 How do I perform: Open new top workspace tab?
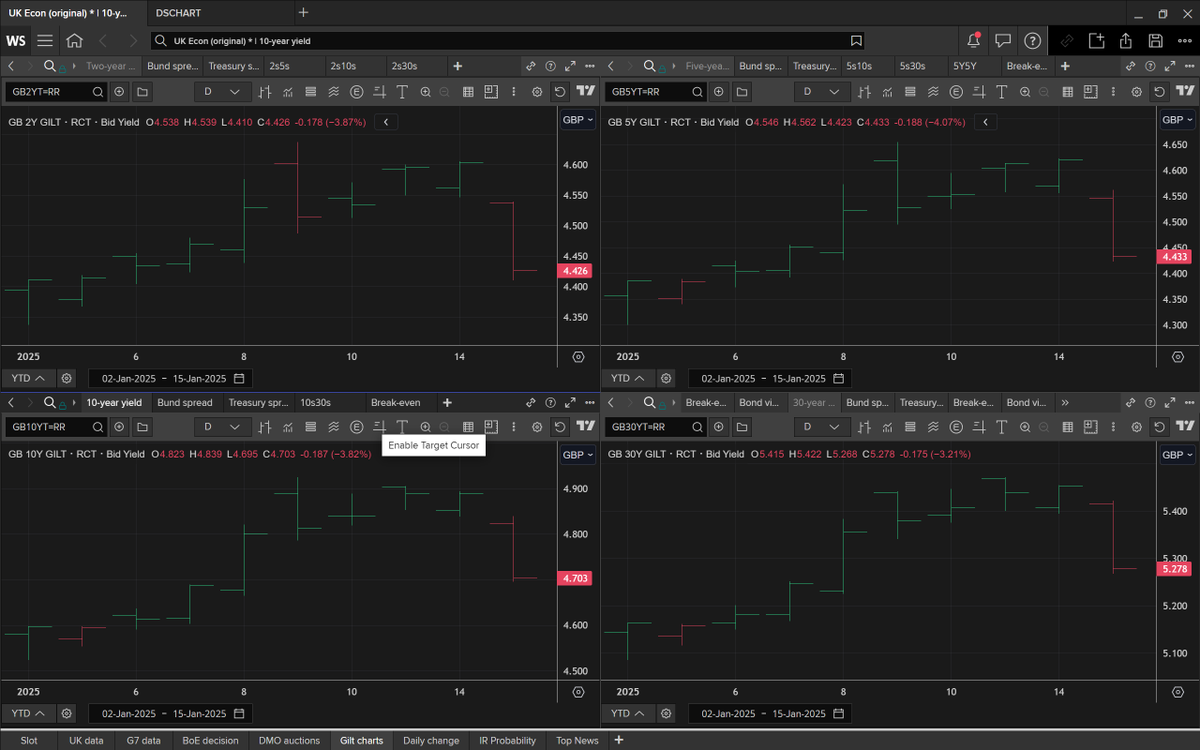click(x=303, y=12)
